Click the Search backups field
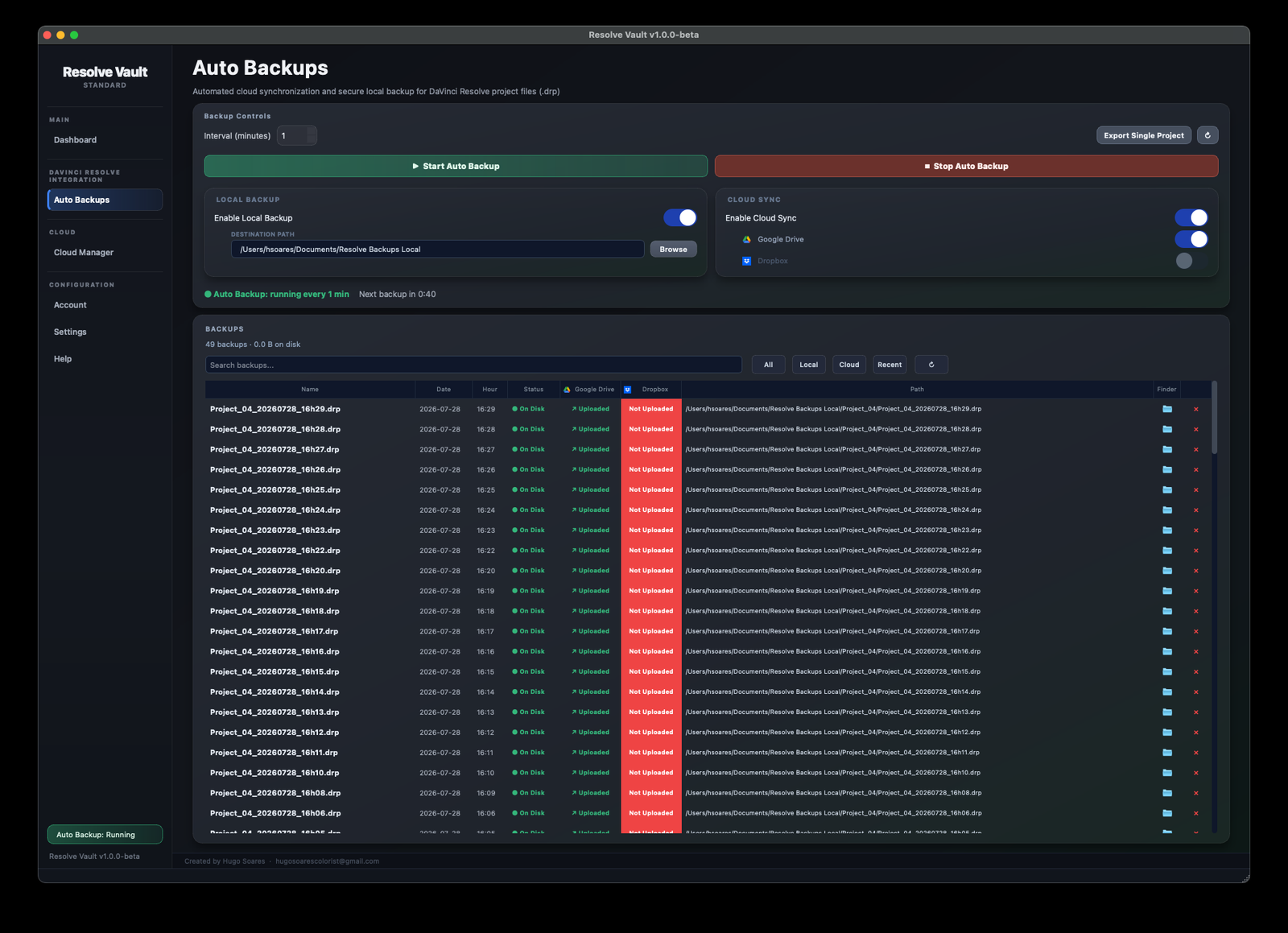Screen dimensions: 1288x933 tap(473, 365)
